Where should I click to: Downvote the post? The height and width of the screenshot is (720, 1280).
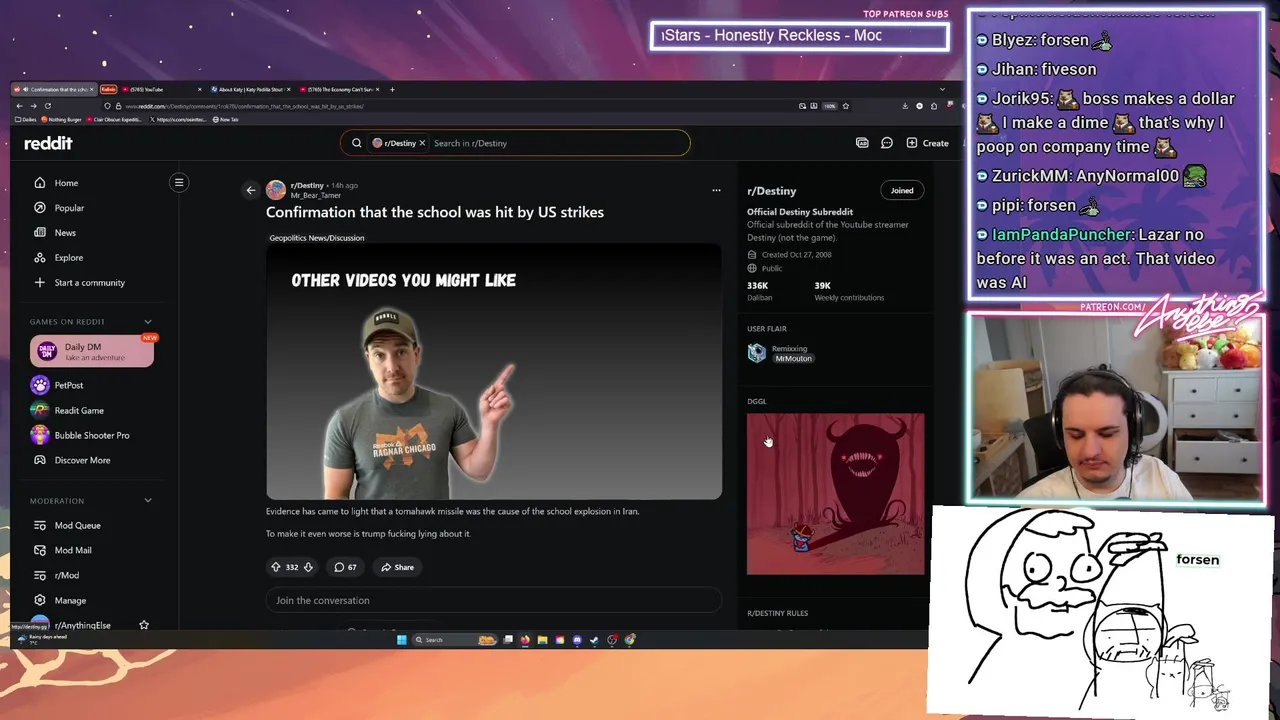(308, 567)
